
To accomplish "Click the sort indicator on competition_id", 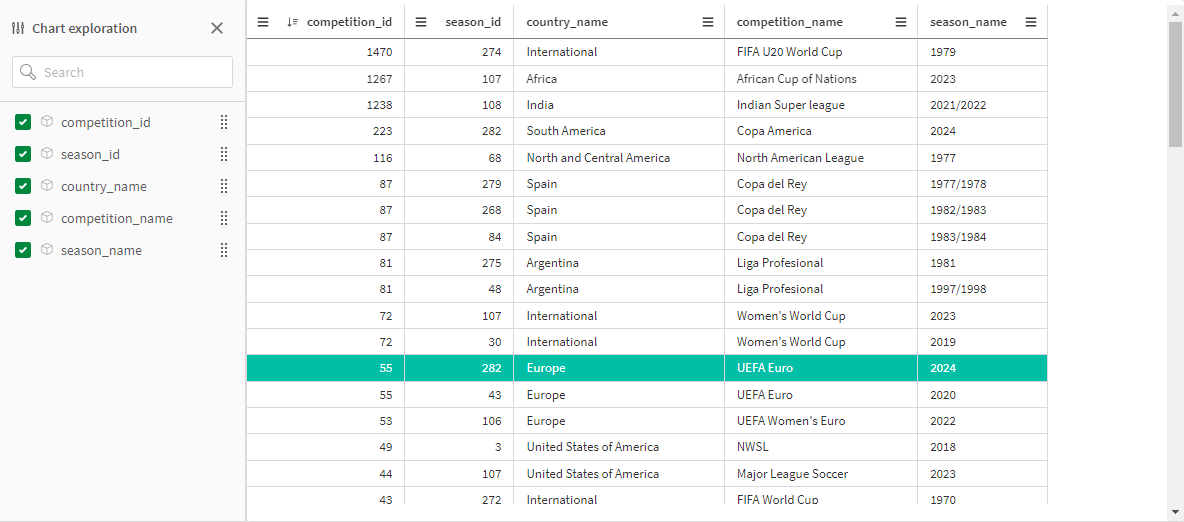I will click(293, 22).
